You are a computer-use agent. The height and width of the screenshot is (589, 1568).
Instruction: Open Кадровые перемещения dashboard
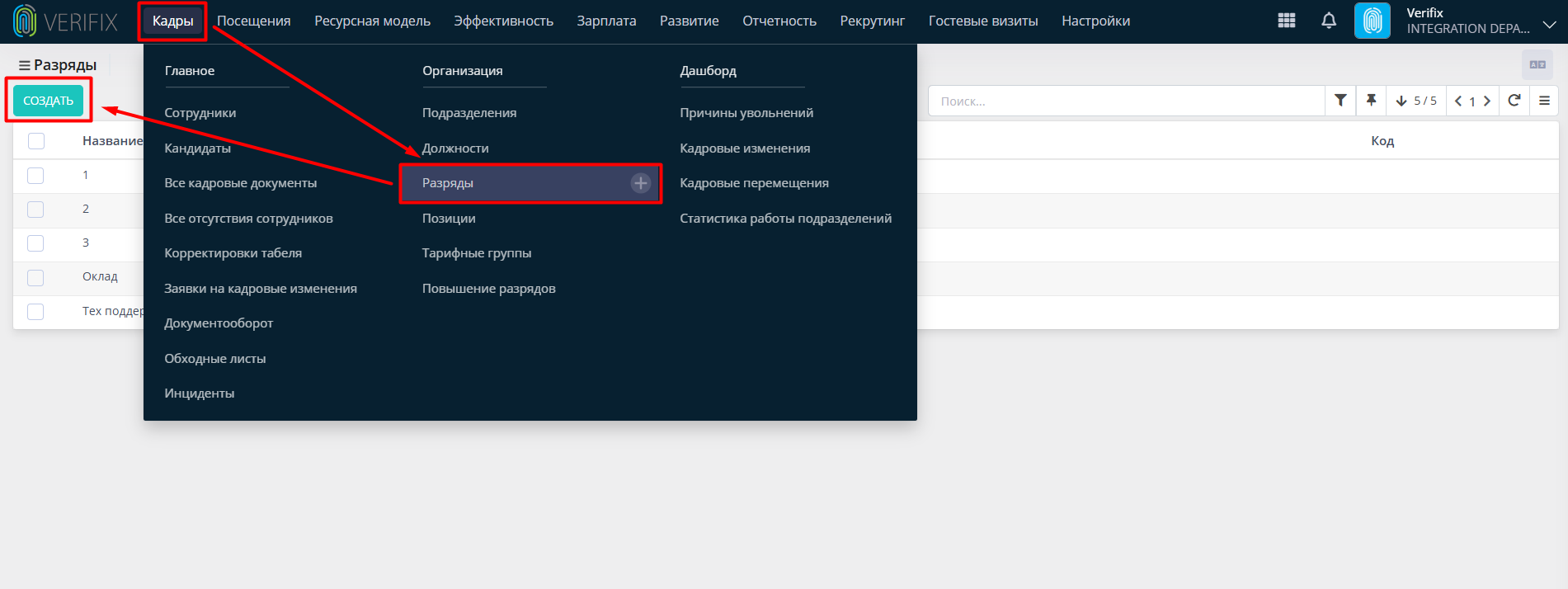(x=755, y=183)
